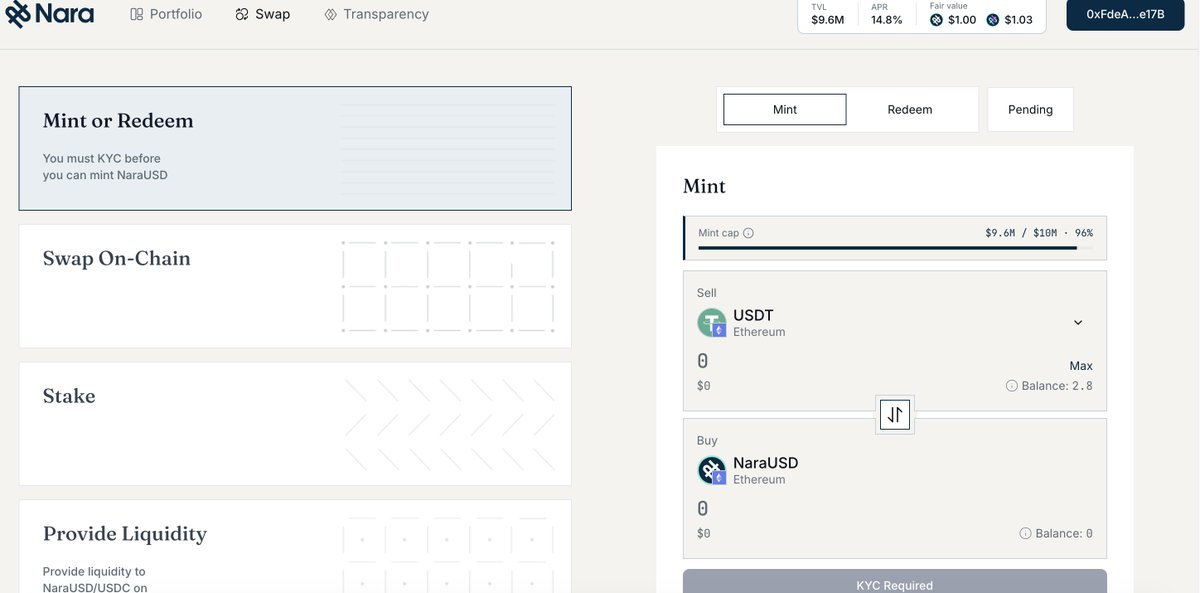
Task: Click the Transparency diamond icon
Action: coord(330,15)
